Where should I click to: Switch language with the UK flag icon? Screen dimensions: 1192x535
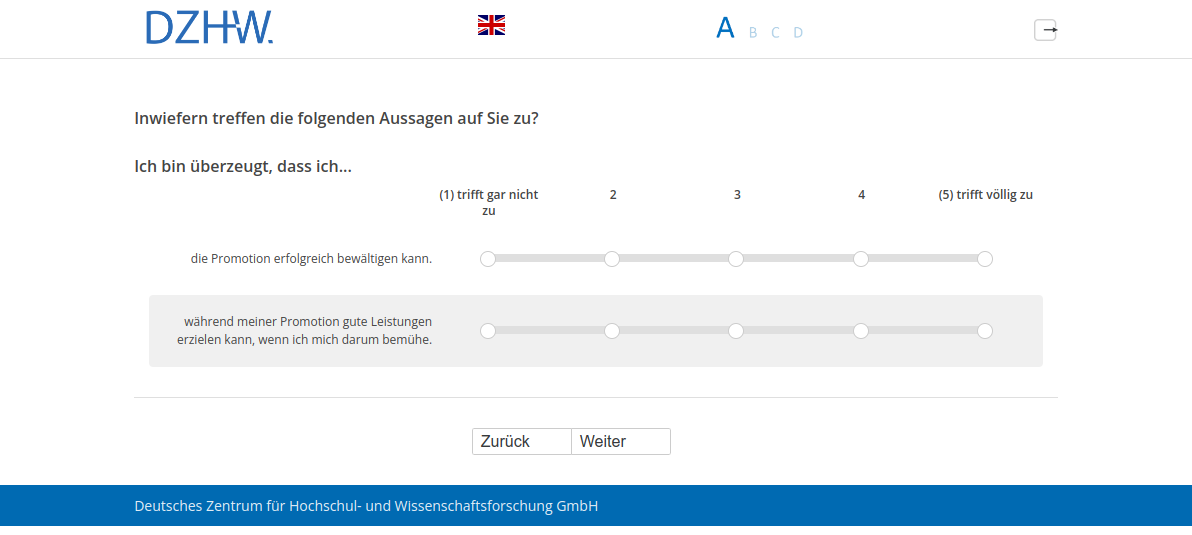pos(491,26)
